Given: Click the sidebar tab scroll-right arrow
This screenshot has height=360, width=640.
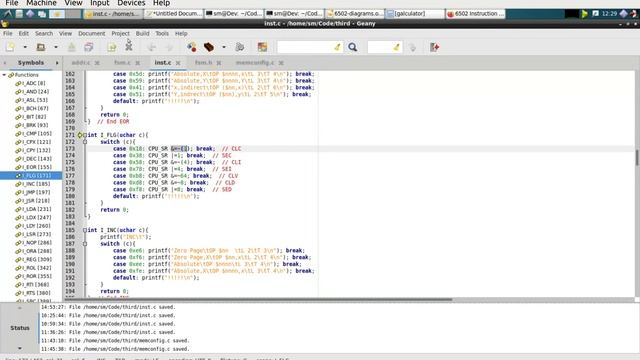Looking at the screenshot, I should [x=57, y=63].
